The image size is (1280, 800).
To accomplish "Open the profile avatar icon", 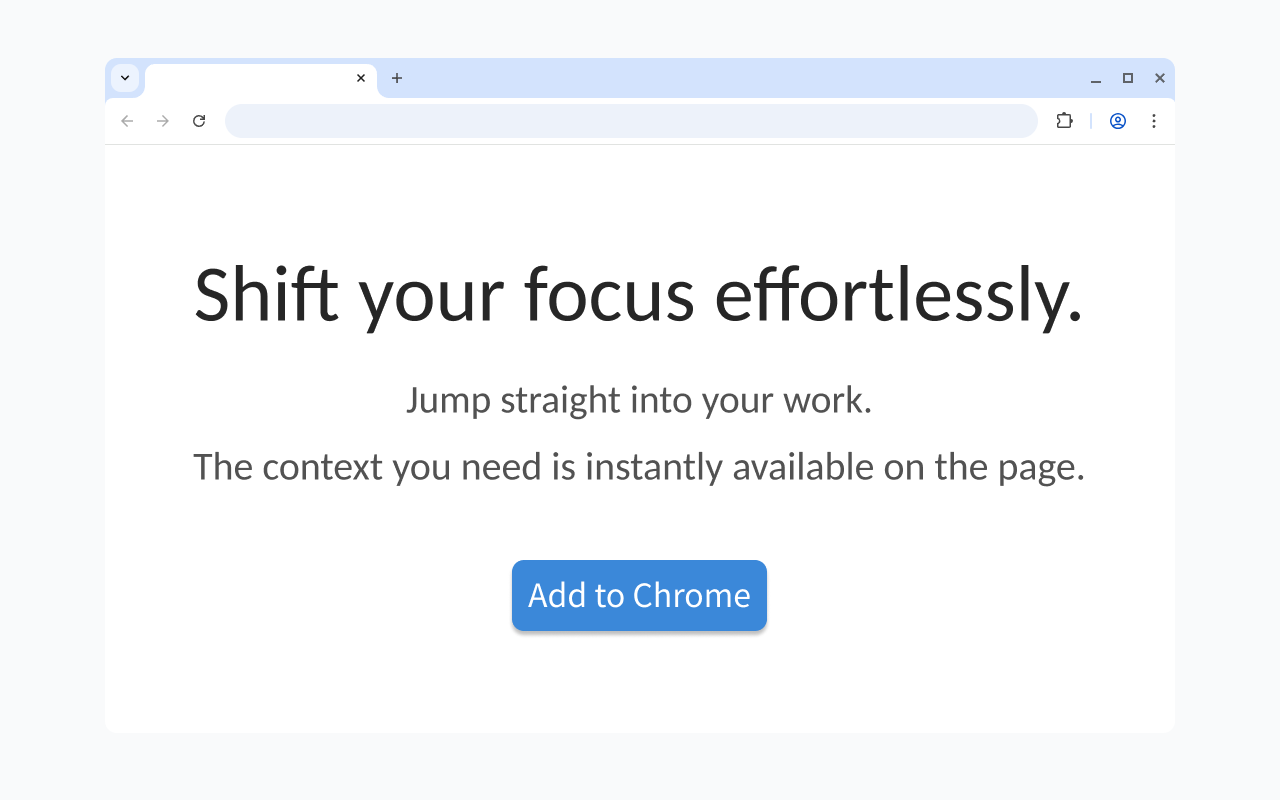I will pyautogui.click(x=1118, y=121).
